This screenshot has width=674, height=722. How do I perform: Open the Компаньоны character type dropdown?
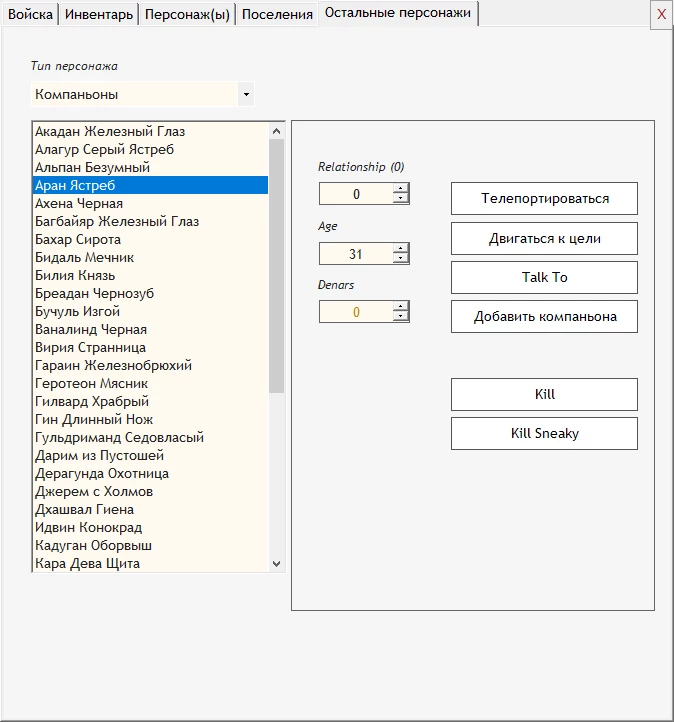pos(246,94)
